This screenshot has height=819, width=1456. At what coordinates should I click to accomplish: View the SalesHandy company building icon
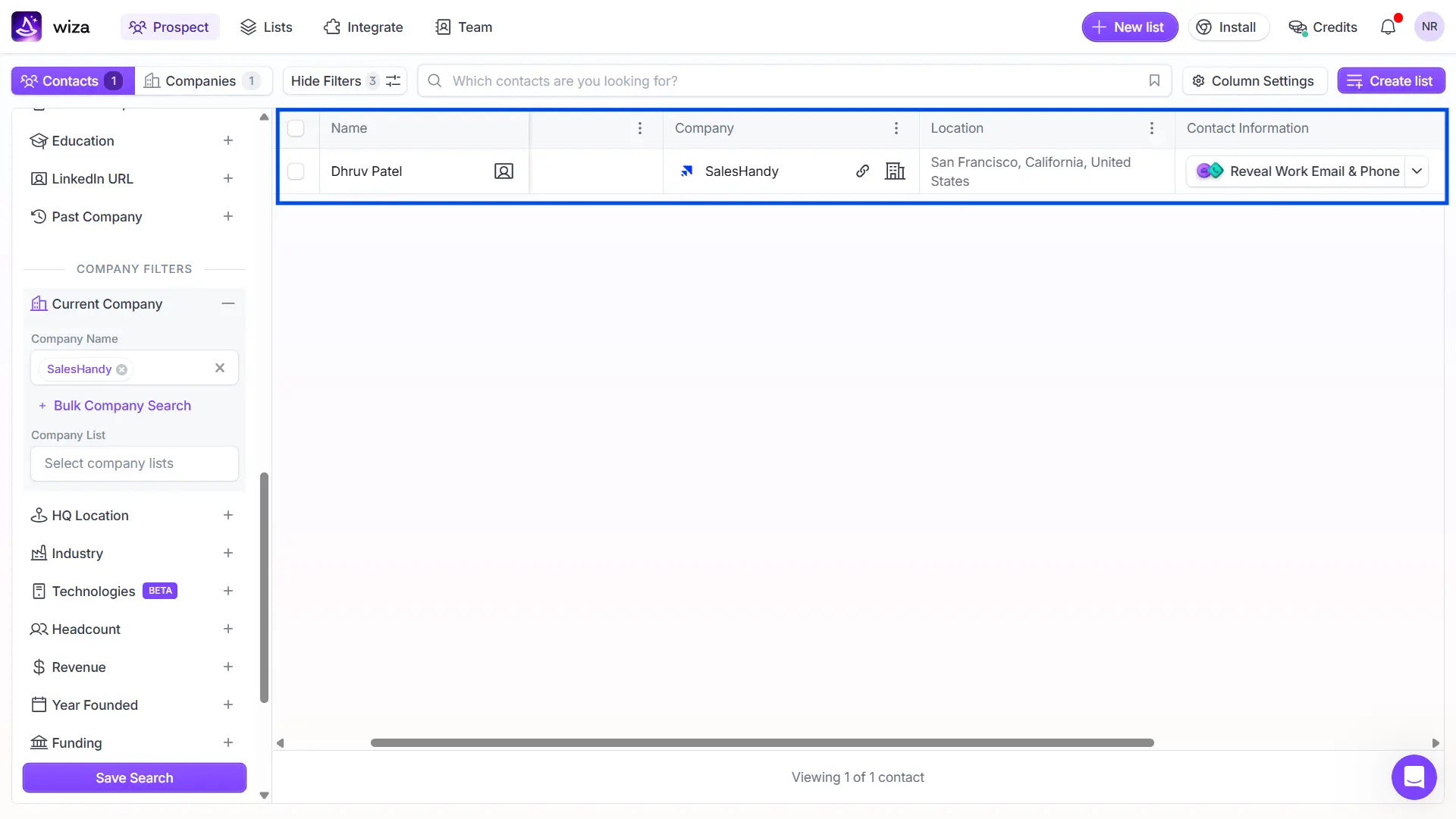click(x=895, y=171)
